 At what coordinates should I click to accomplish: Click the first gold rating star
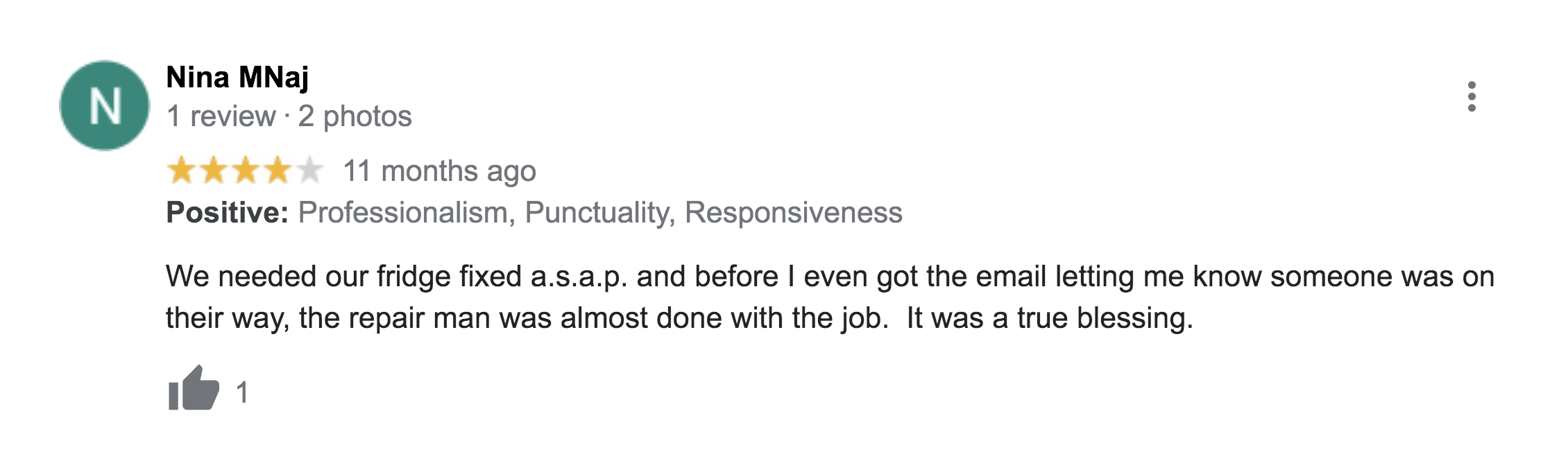[181, 171]
